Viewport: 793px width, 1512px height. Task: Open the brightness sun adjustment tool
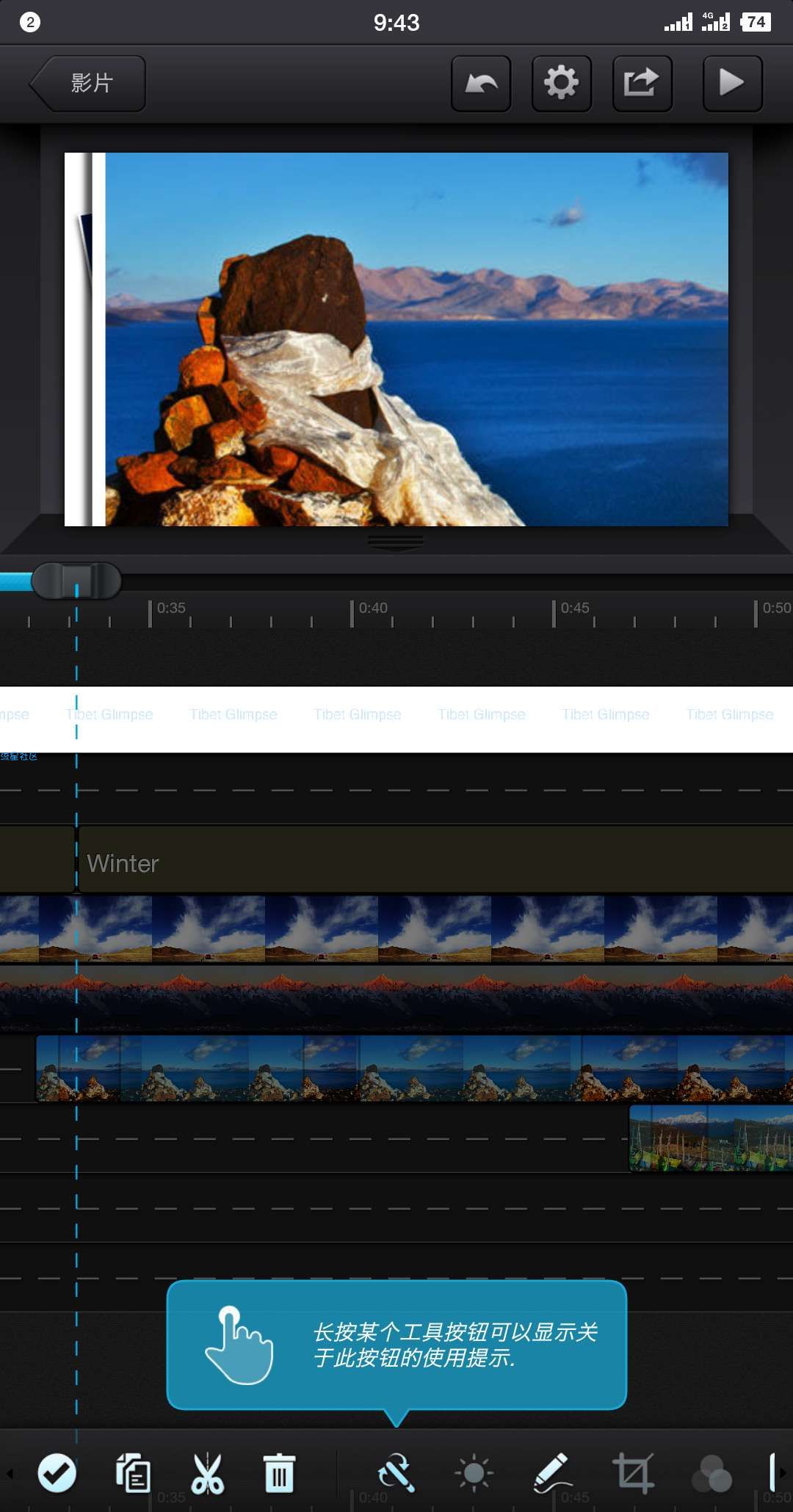tap(474, 1472)
